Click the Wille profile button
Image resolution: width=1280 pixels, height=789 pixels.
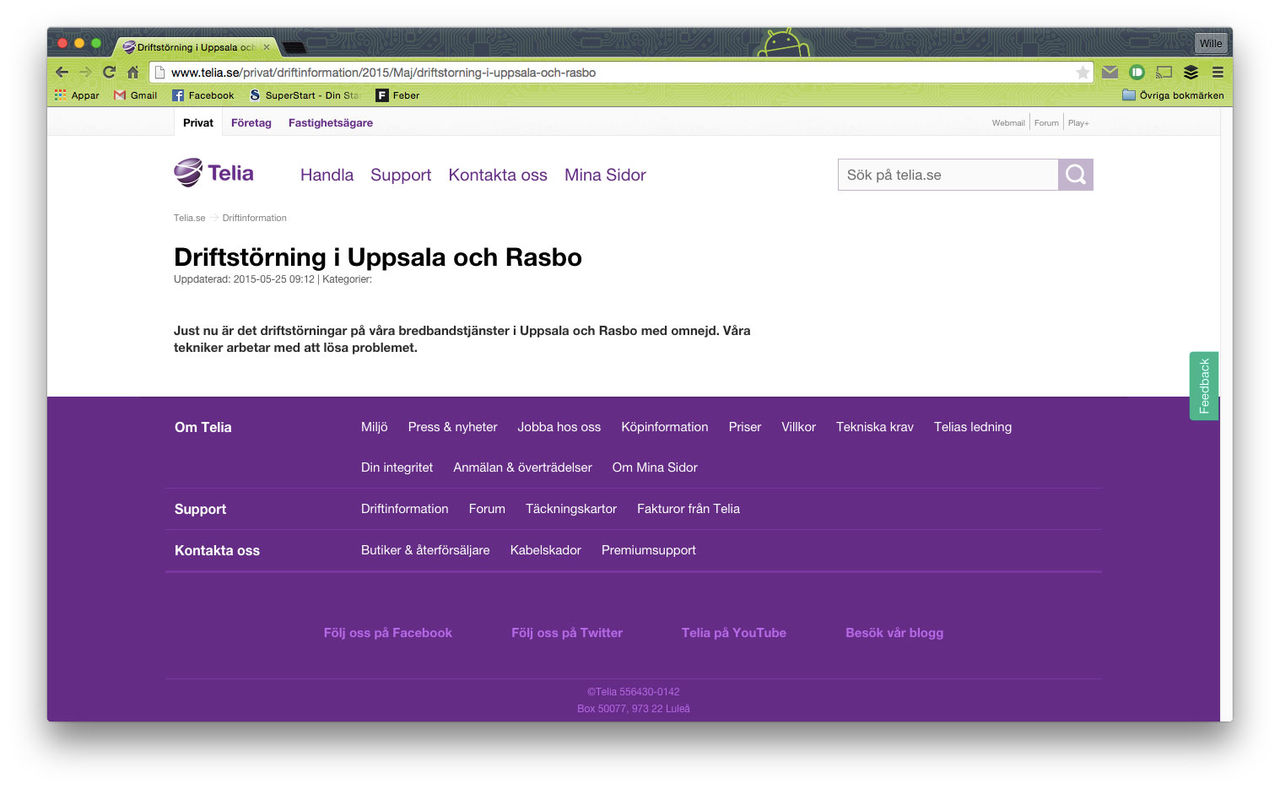pos(1210,43)
